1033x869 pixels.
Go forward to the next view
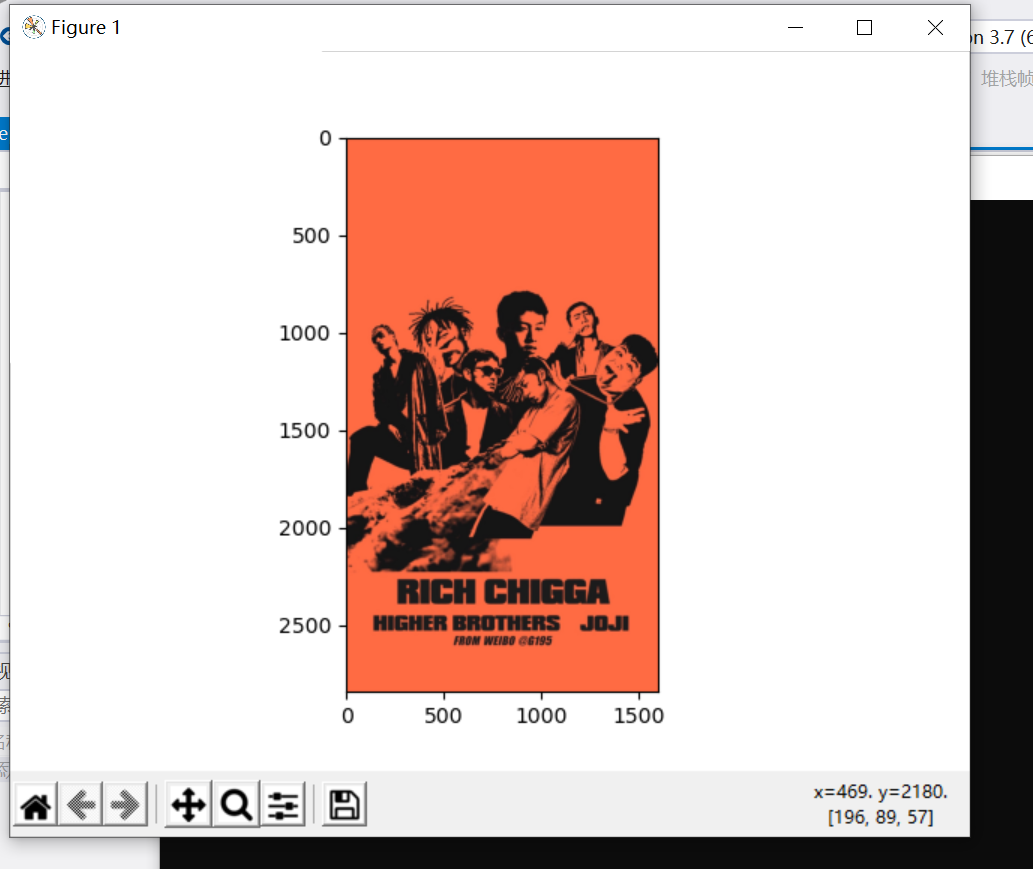125,804
